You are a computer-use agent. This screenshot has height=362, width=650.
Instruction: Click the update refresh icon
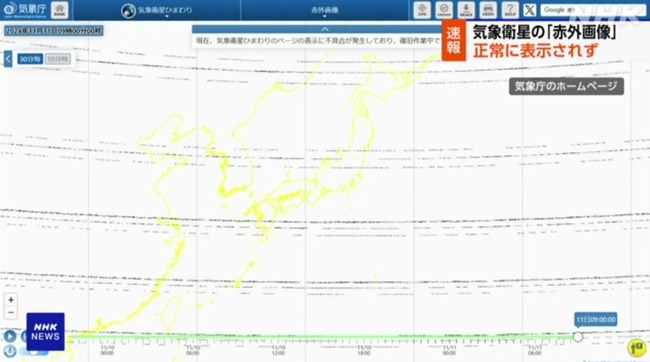tap(444, 10)
